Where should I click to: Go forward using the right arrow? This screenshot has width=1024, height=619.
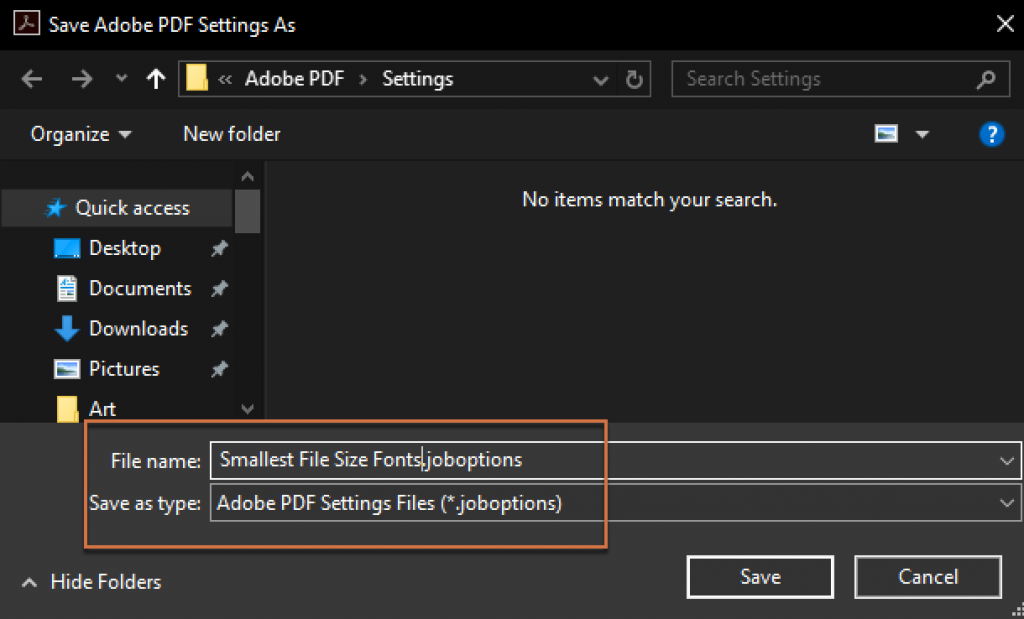pos(82,80)
